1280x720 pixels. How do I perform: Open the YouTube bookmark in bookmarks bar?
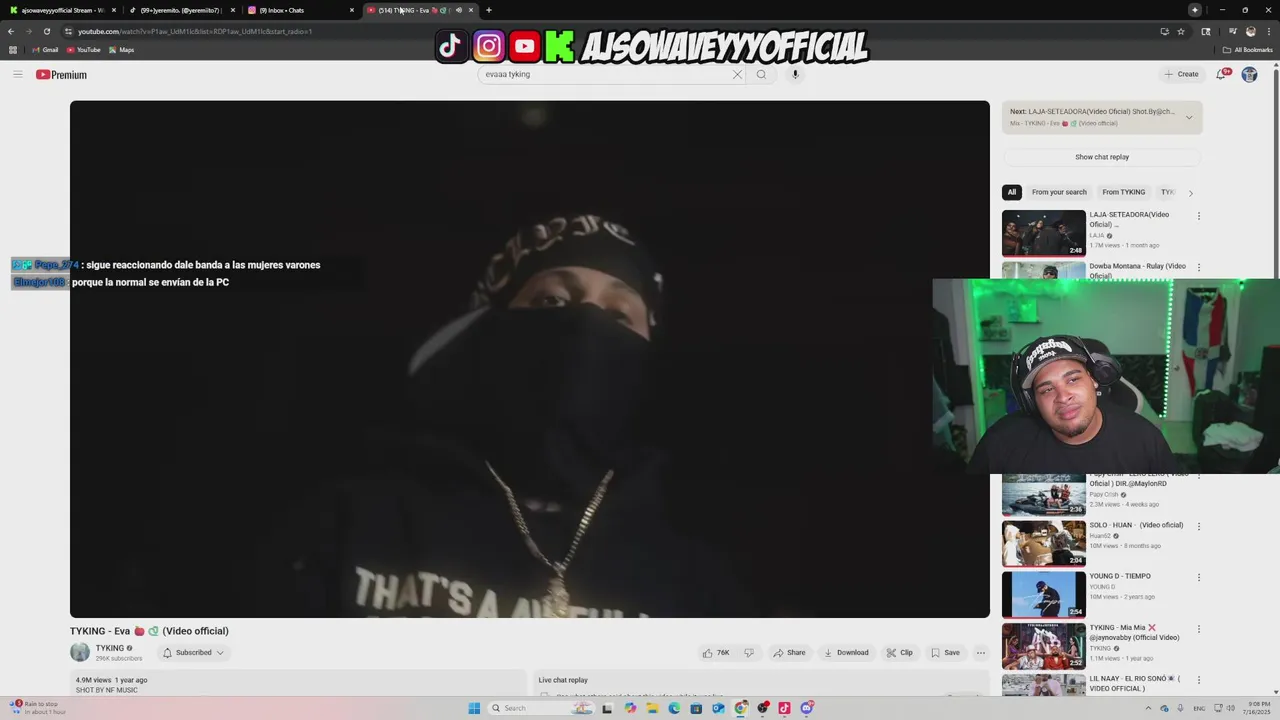84,50
